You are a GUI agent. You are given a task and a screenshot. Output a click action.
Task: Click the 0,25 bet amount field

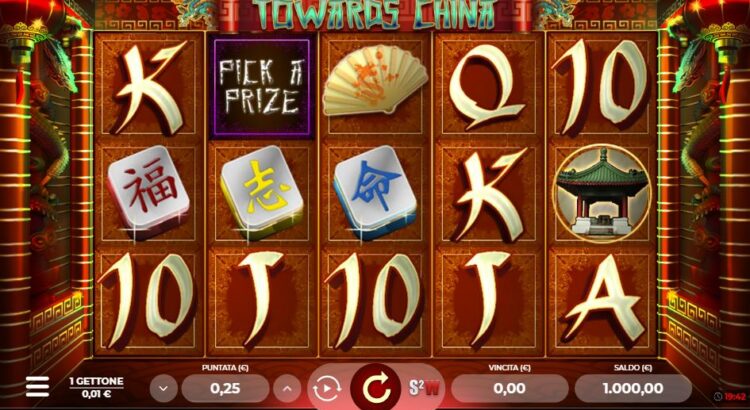pyautogui.click(x=225, y=388)
